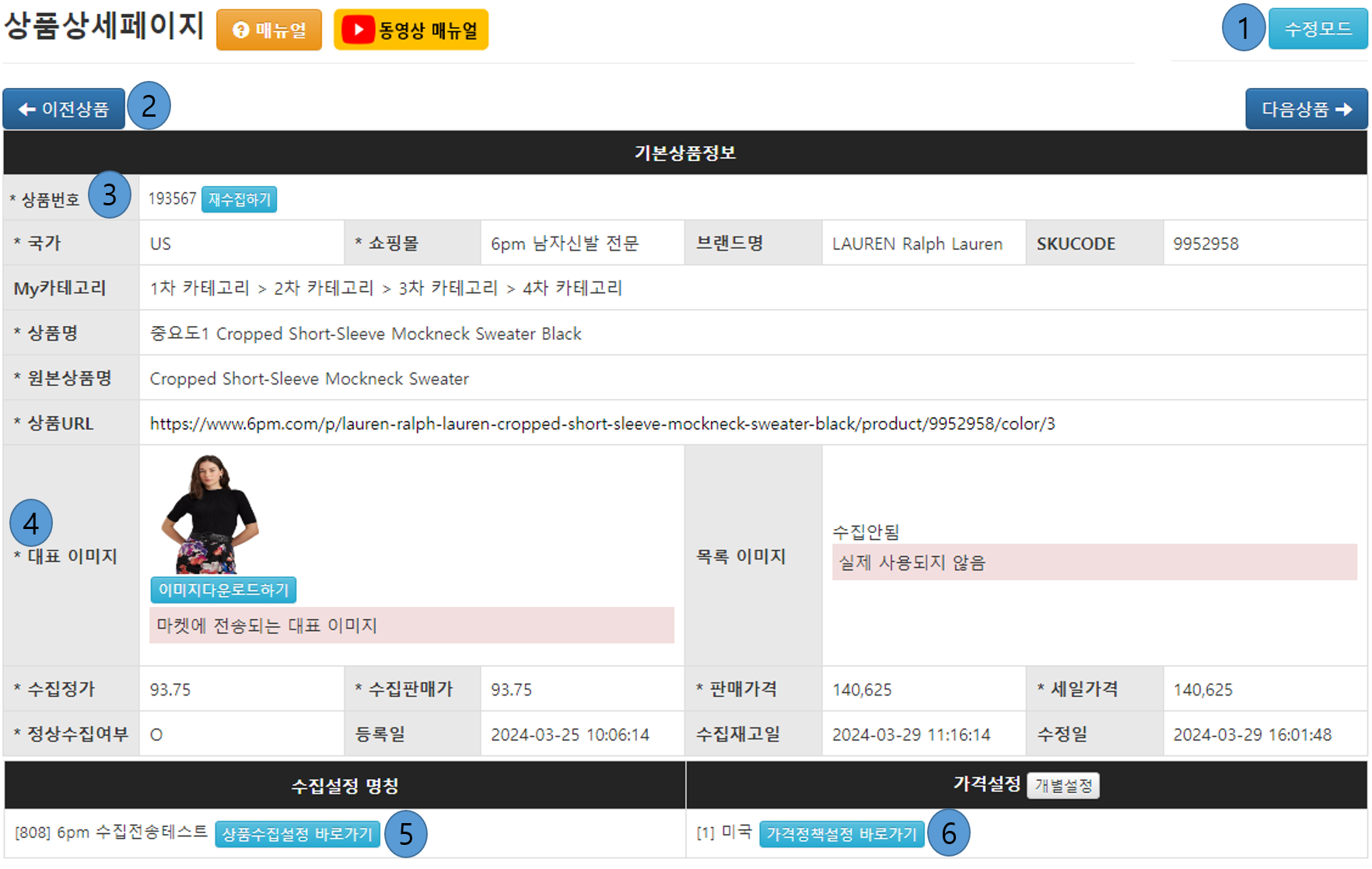Go to previous product with 이전상품

64,110
